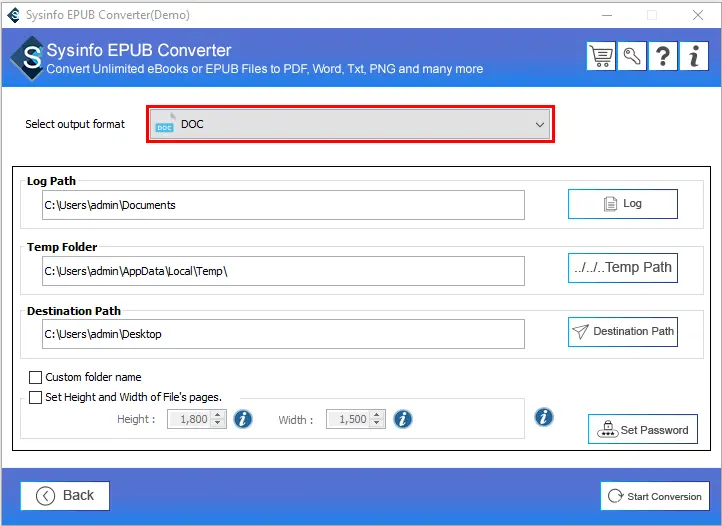The height and width of the screenshot is (526, 722).
Task: Increase the Height spinner value
Action: (218, 415)
